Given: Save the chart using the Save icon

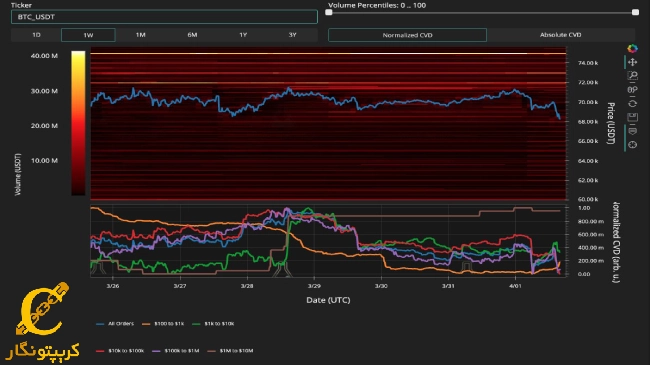Looking at the screenshot, I should pyautogui.click(x=632, y=117).
